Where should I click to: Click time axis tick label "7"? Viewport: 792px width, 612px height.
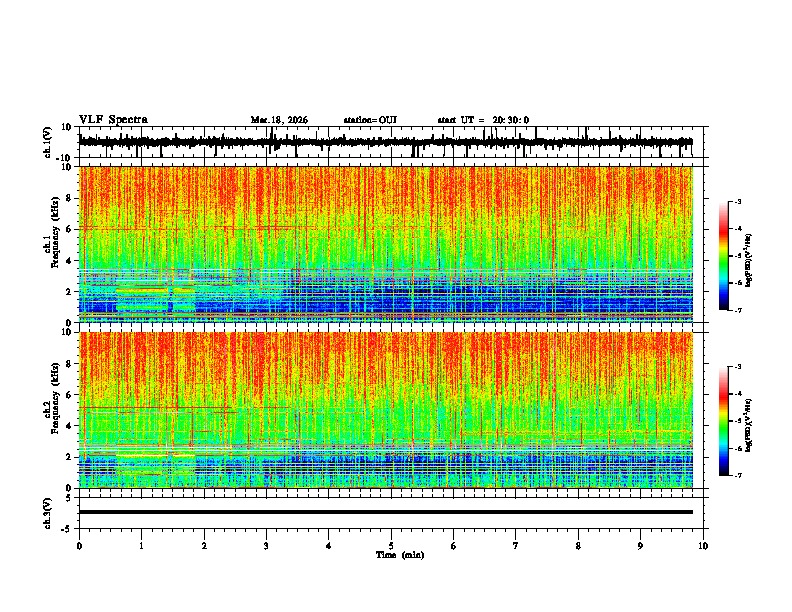point(516,546)
